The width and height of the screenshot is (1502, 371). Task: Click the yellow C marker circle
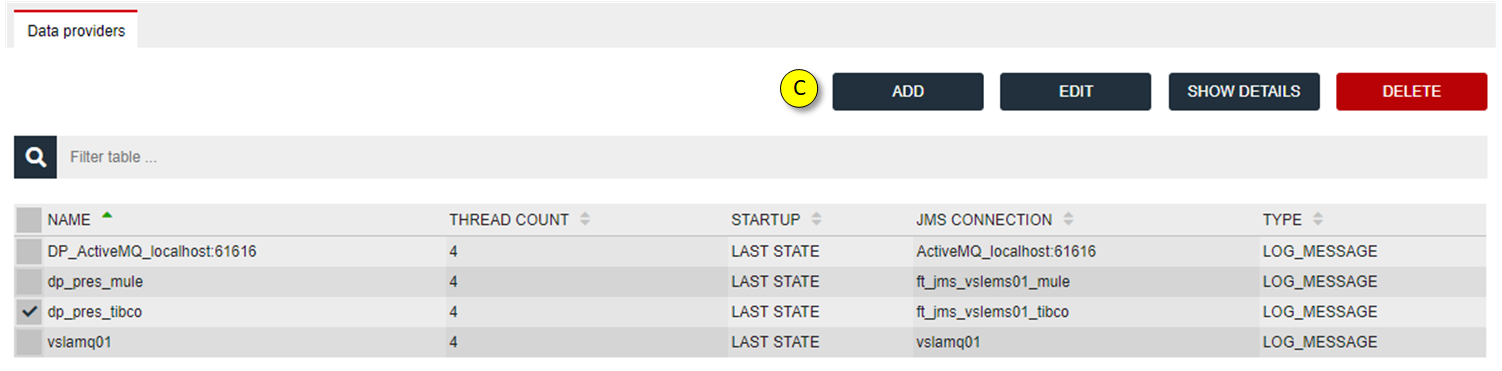coord(799,90)
